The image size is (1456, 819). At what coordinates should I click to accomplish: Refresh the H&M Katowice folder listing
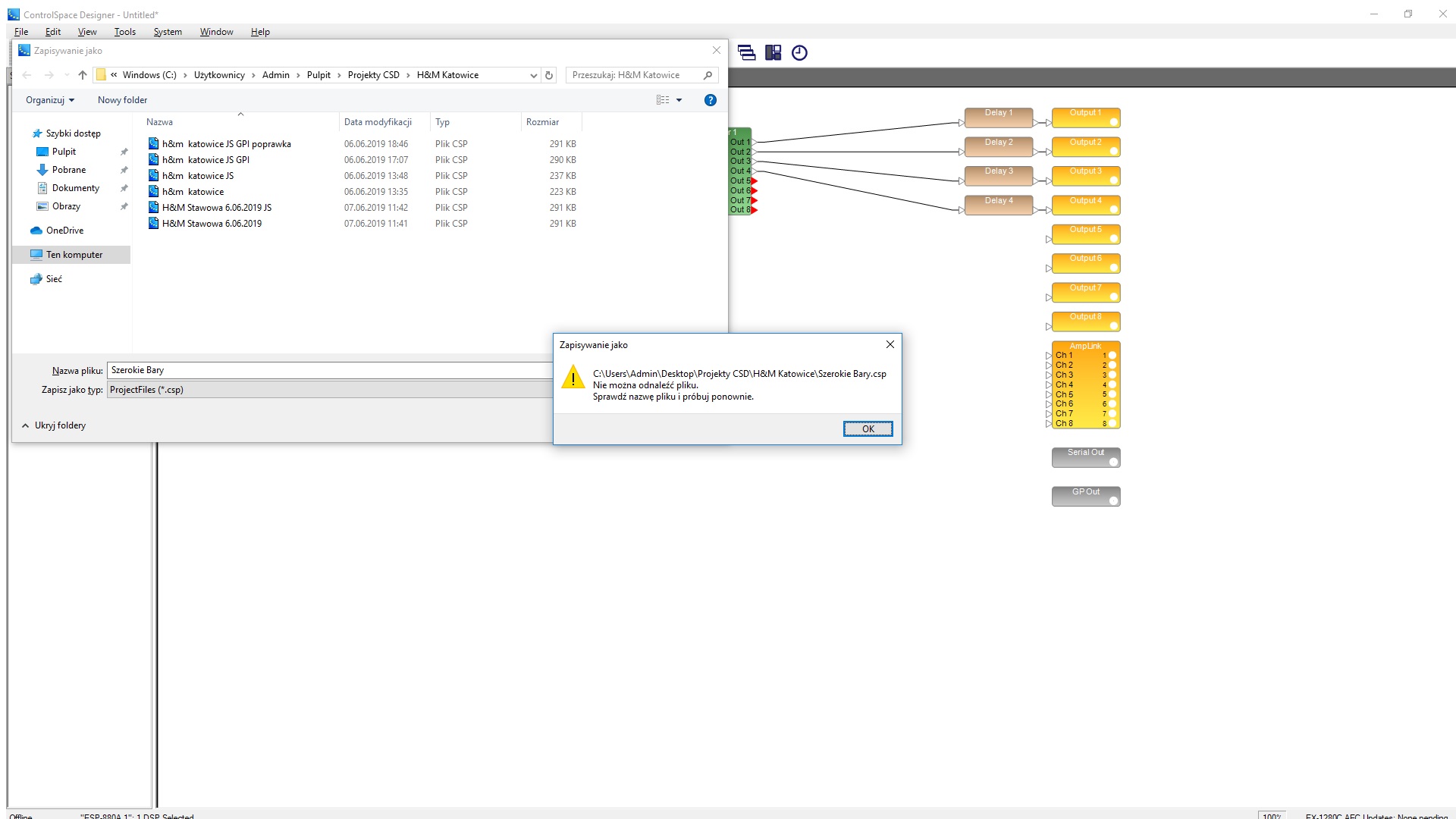pyautogui.click(x=549, y=75)
